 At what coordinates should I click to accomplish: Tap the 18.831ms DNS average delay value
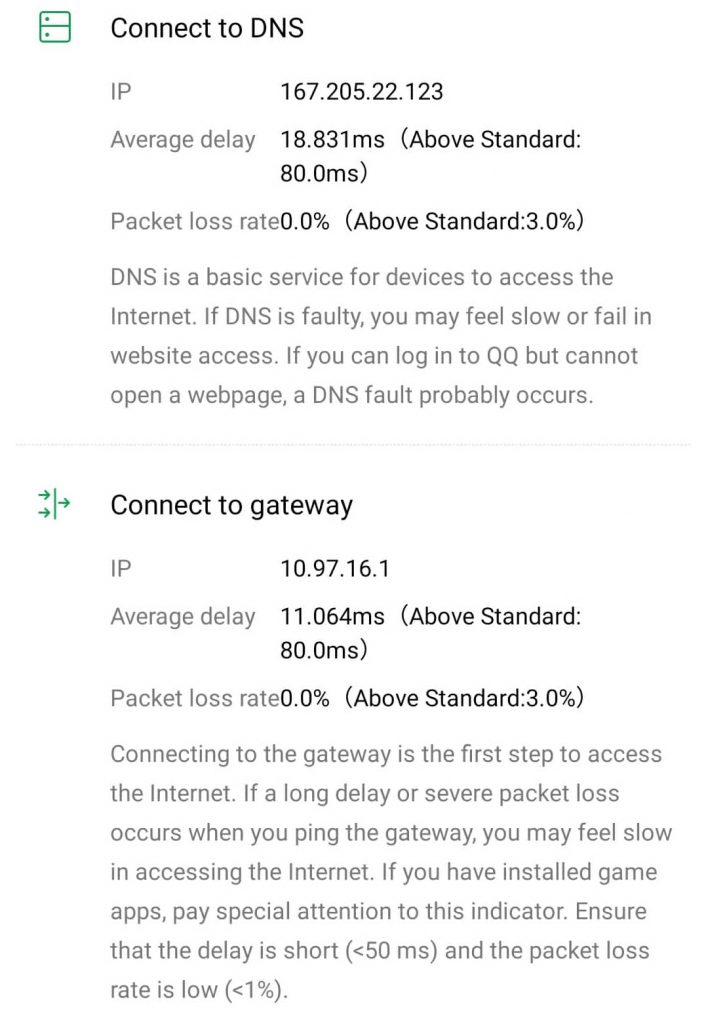point(332,140)
